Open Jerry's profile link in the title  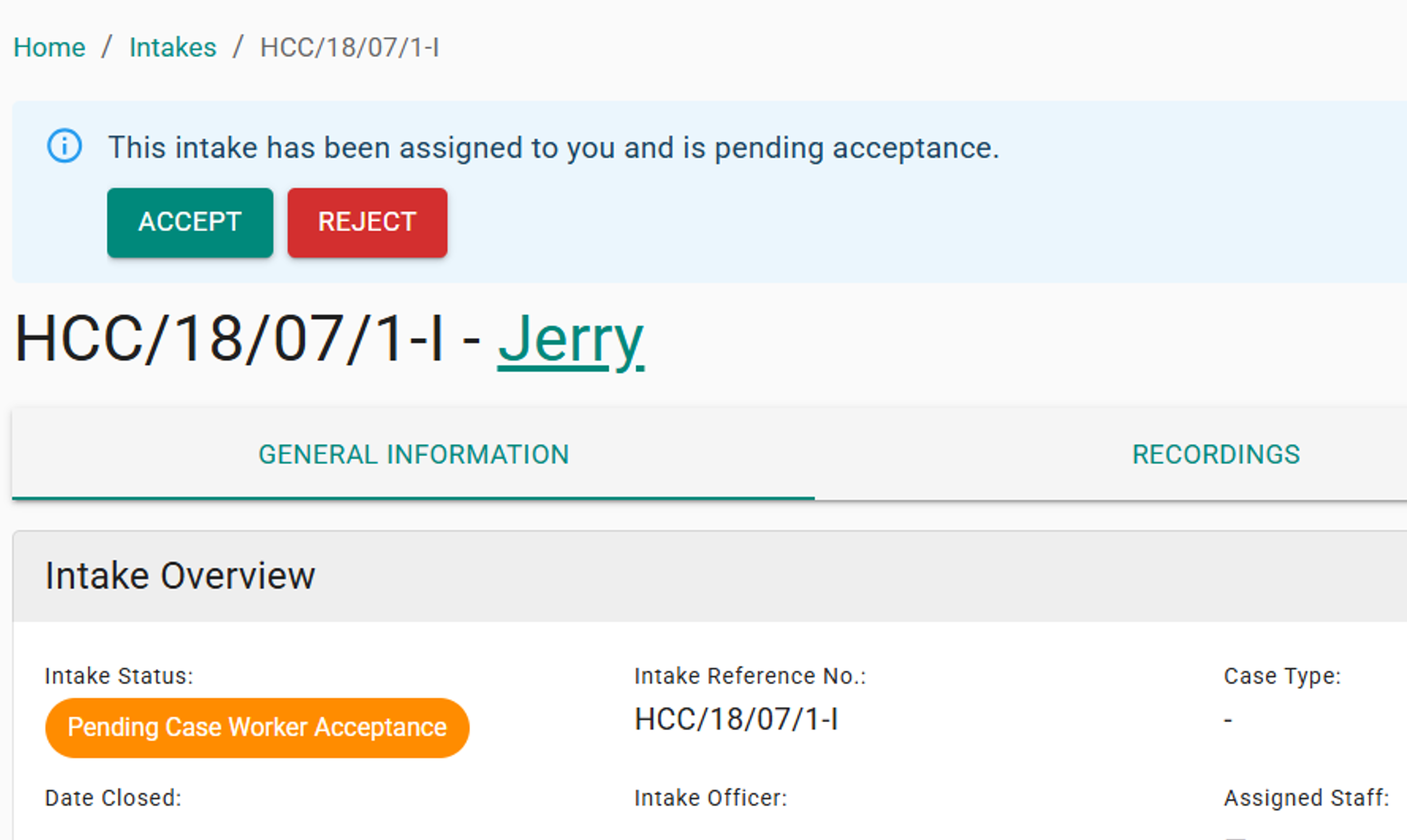571,340
